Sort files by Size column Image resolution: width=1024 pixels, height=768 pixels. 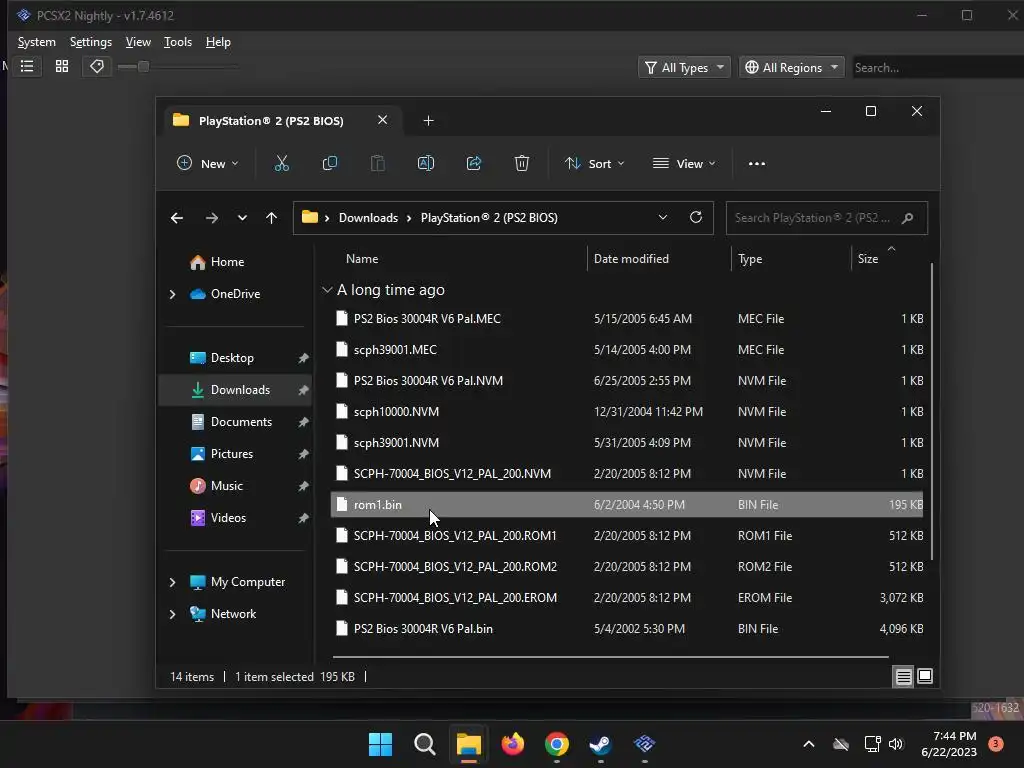click(x=868, y=259)
